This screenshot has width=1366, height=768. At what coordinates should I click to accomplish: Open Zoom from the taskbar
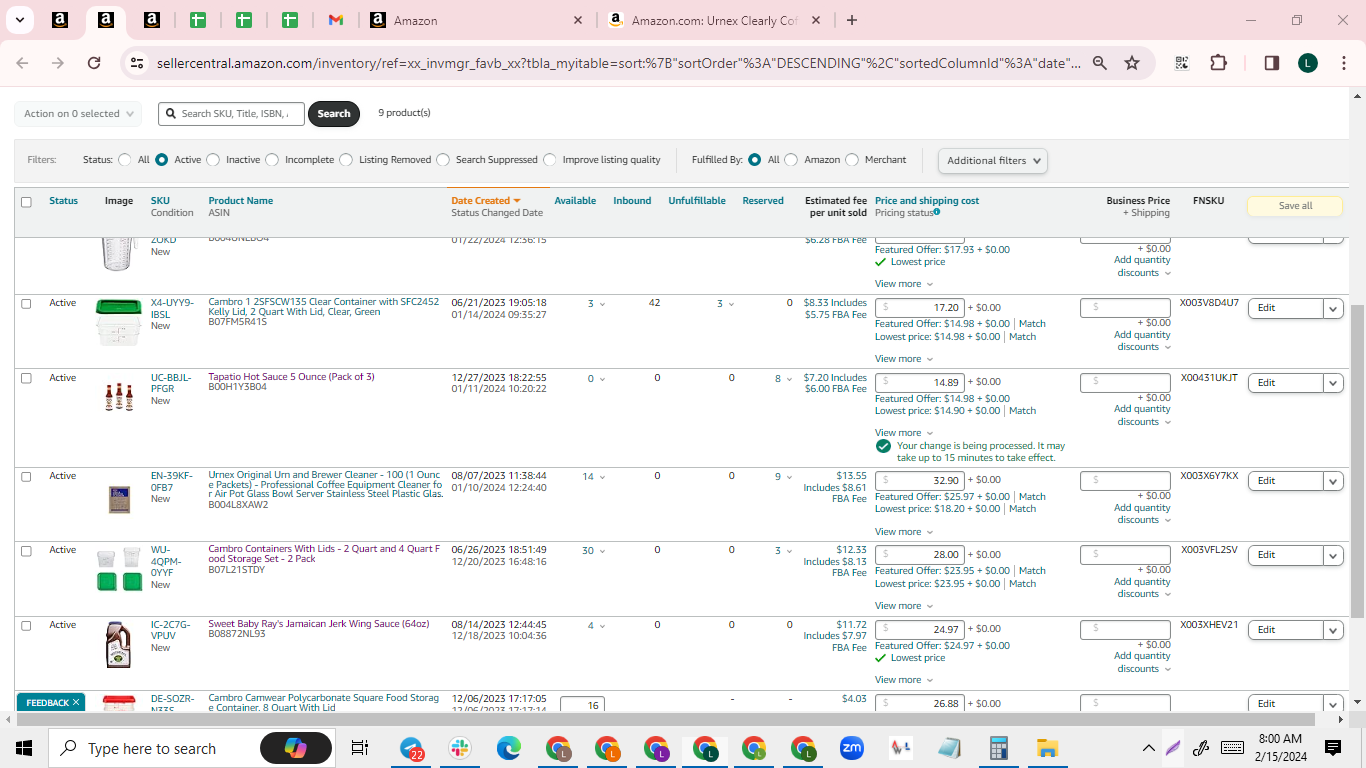pyautogui.click(x=852, y=748)
